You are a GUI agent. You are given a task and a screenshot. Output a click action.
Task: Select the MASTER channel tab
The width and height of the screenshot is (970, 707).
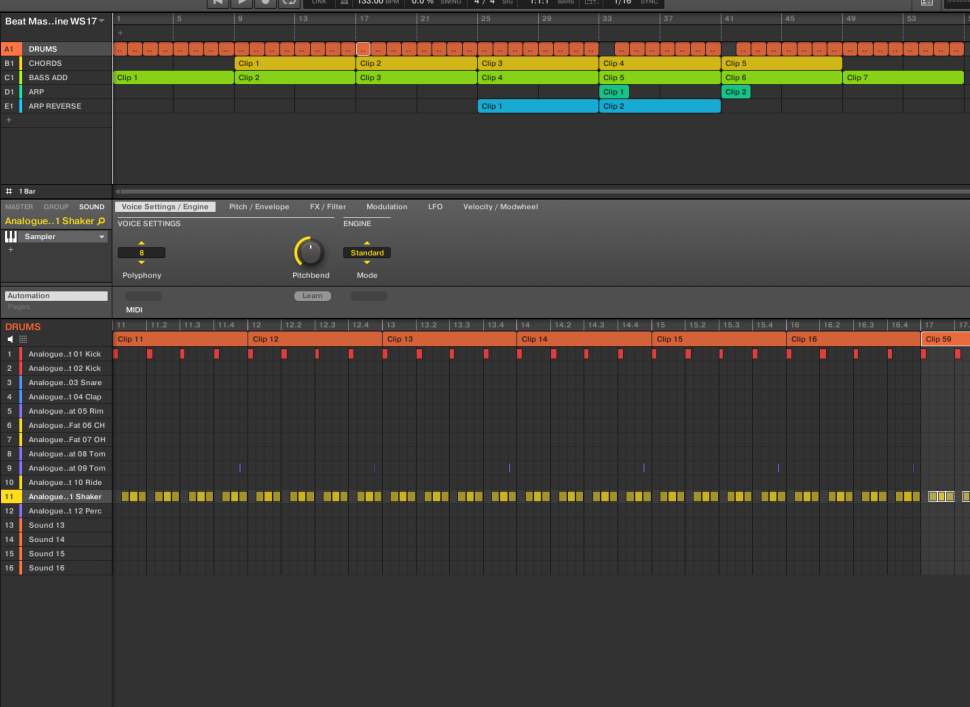coord(19,207)
